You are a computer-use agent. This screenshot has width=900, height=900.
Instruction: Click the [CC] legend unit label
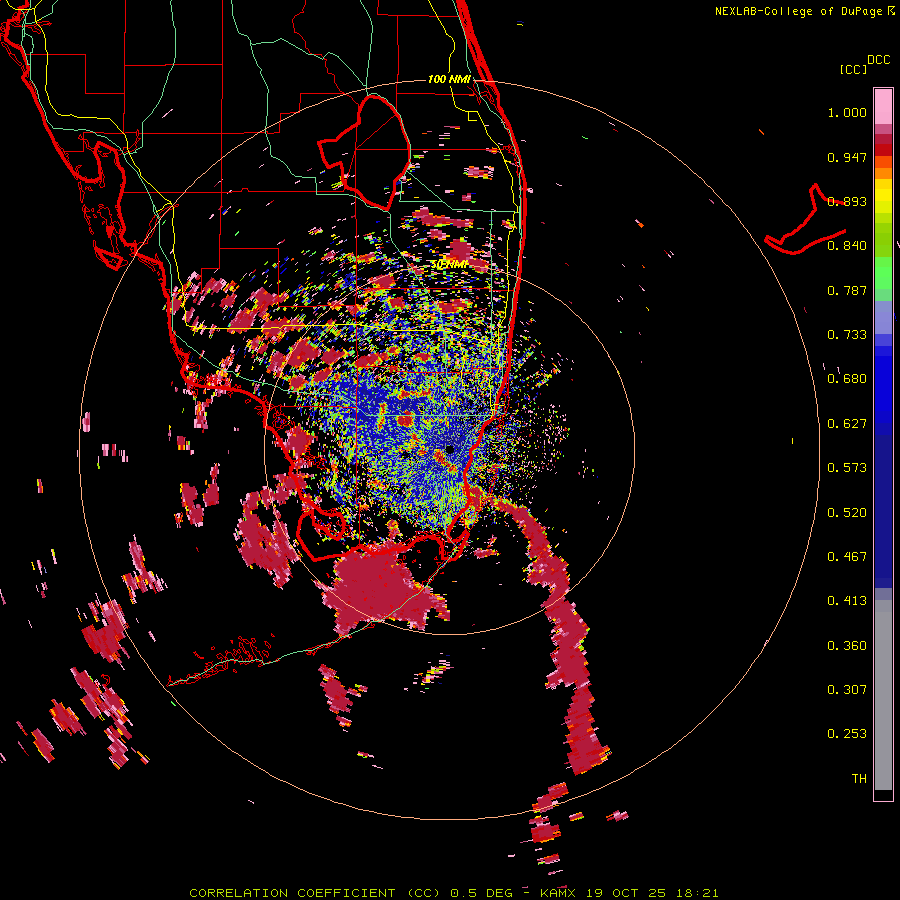tap(853, 69)
